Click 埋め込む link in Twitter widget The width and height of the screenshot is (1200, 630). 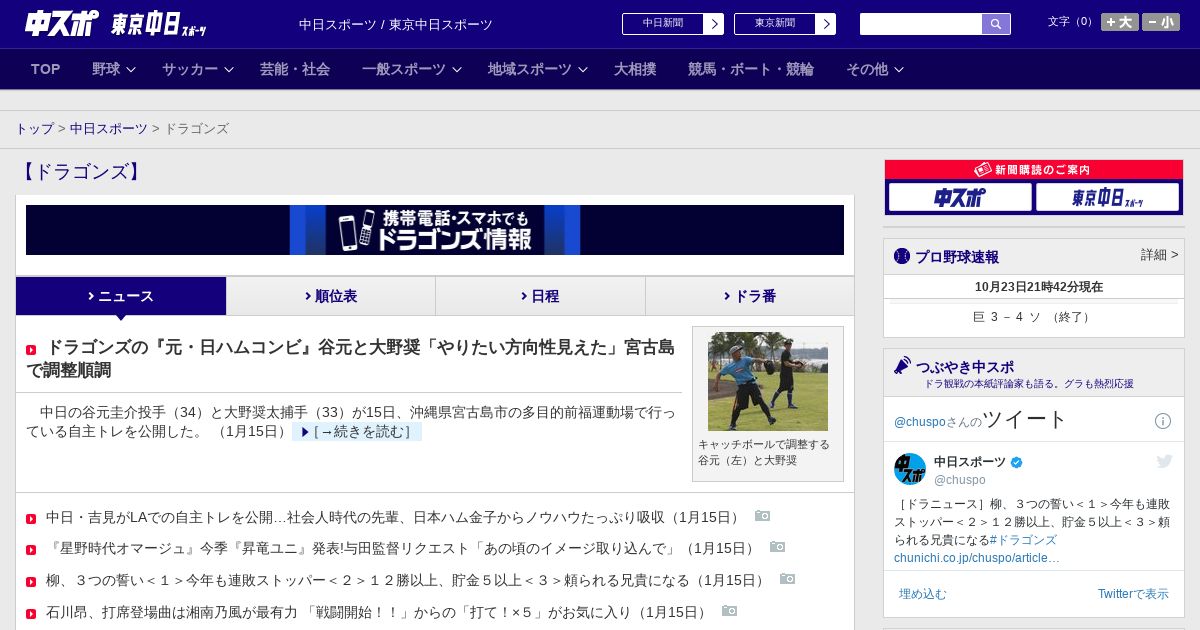coord(922,594)
